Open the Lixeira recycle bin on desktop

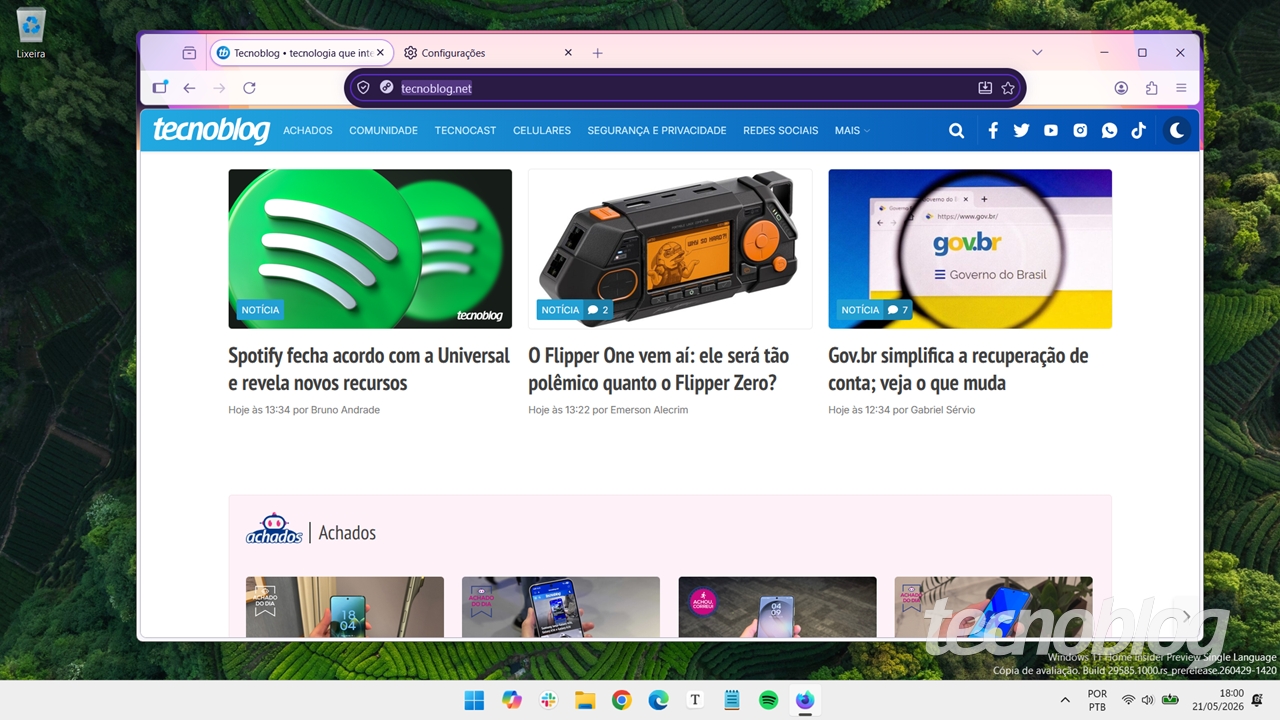(x=31, y=33)
